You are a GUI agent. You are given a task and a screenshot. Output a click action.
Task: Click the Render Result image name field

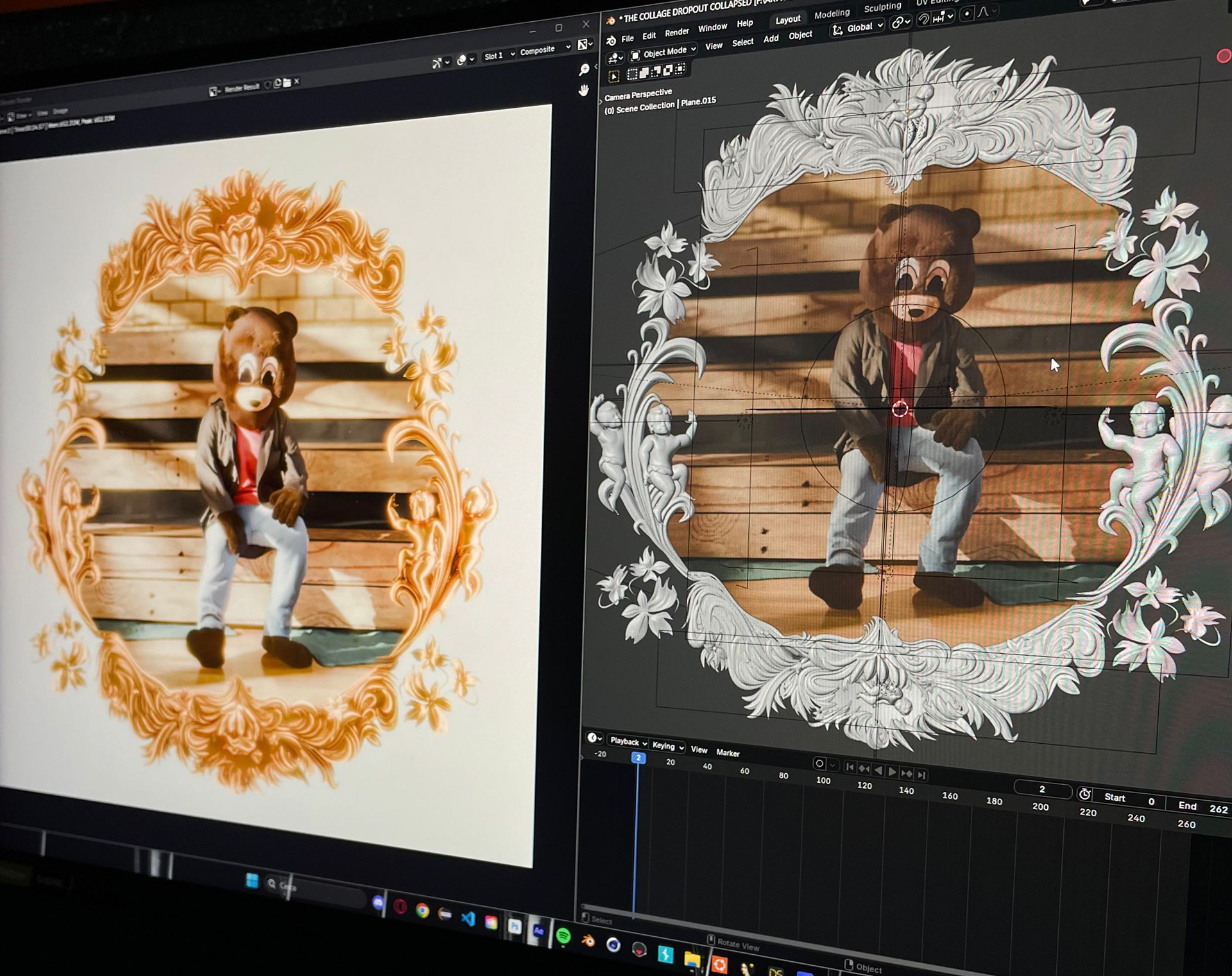click(x=243, y=88)
